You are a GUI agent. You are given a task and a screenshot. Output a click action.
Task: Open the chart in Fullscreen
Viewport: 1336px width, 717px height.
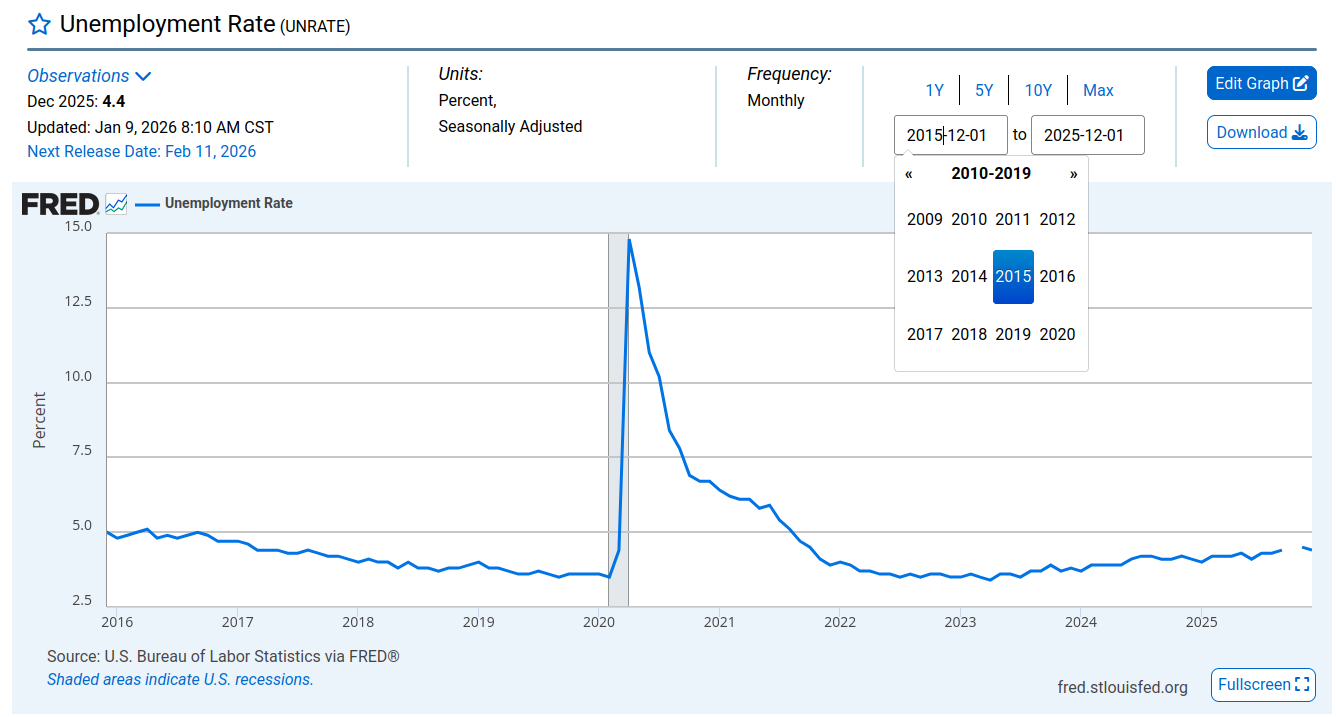pyautogui.click(x=1263, y=685)
